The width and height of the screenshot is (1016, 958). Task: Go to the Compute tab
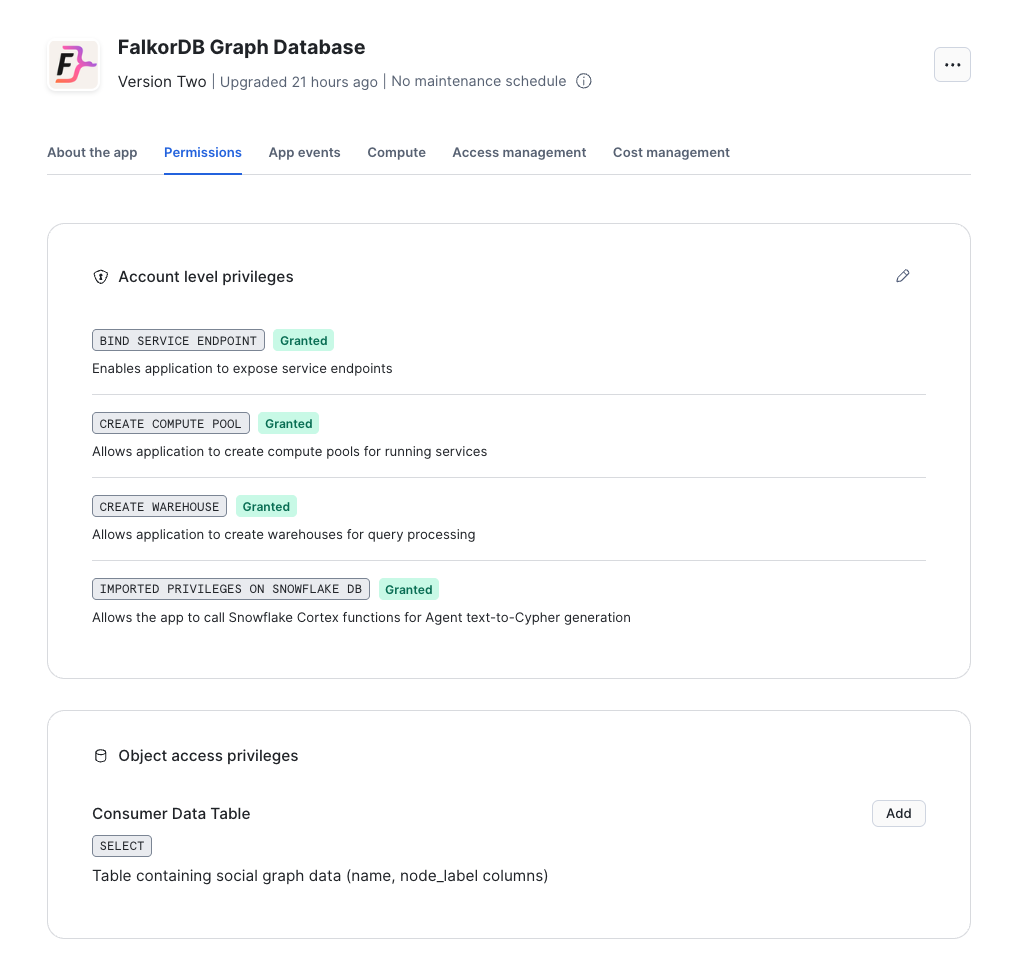coord(397,152)
